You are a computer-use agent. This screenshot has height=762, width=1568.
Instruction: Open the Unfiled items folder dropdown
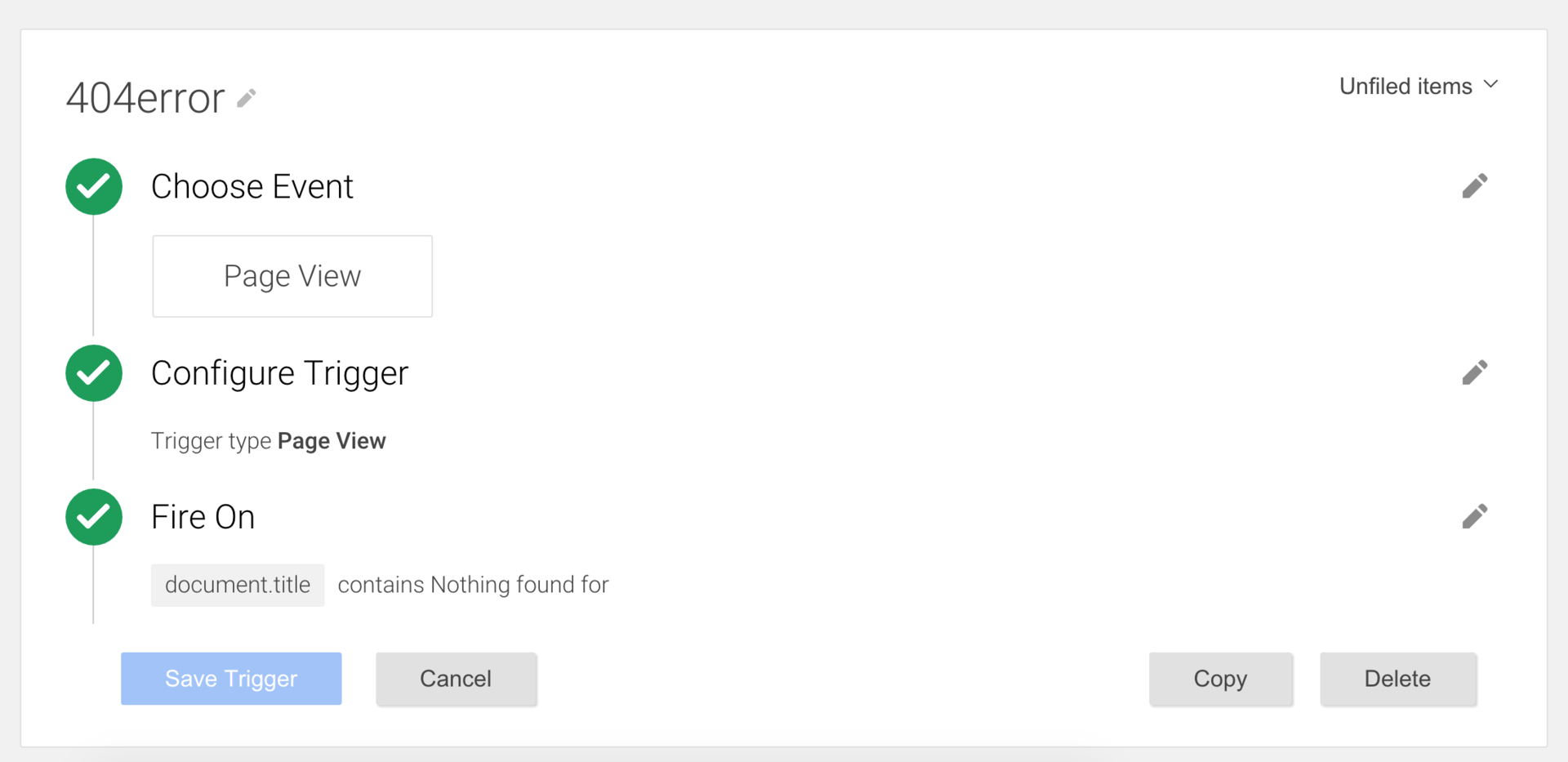tap(1419, 86)
